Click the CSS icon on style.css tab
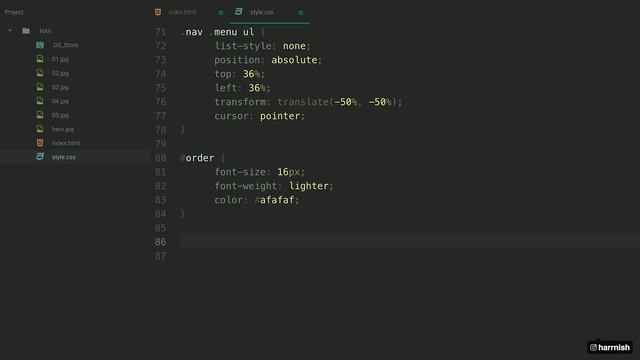 (238, 11)
